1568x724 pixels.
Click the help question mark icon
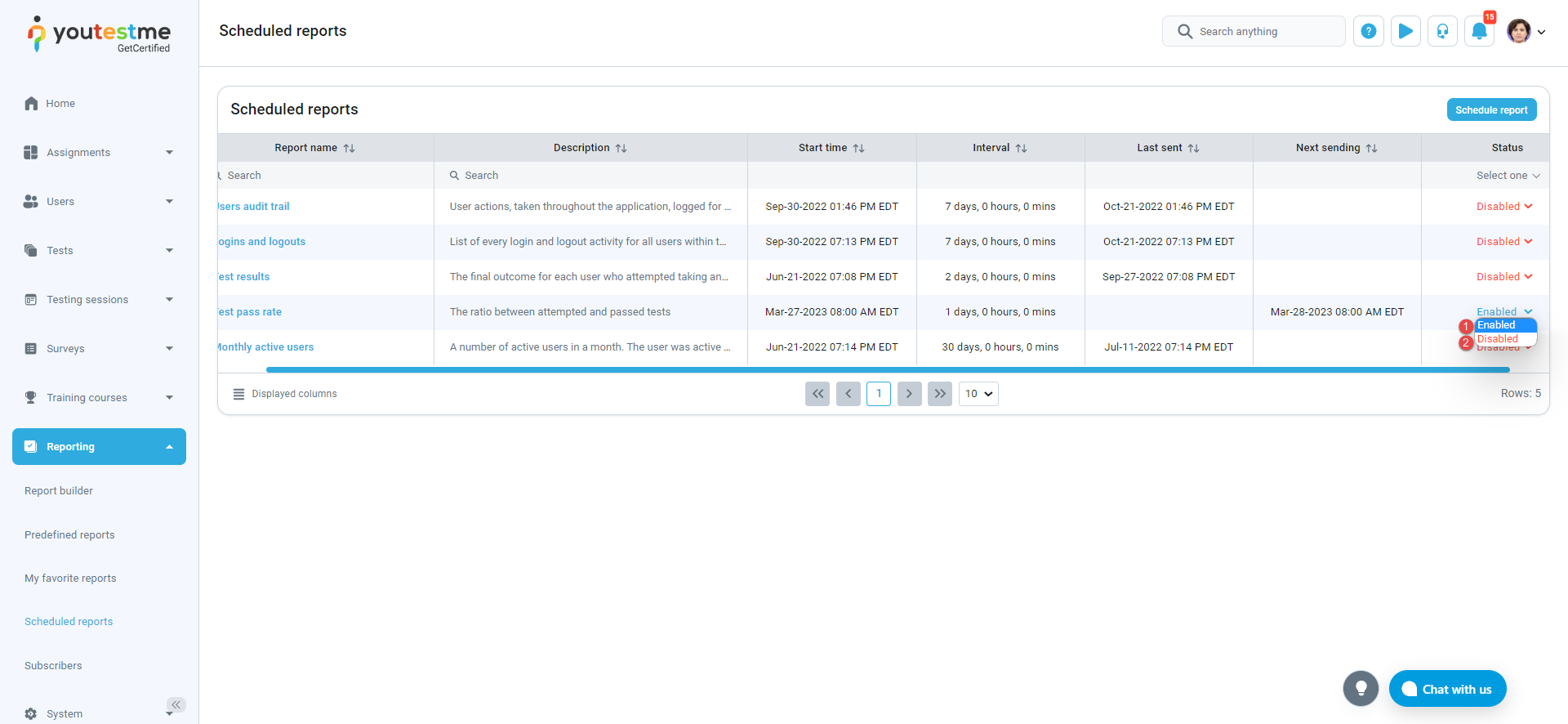(1368, 31)
